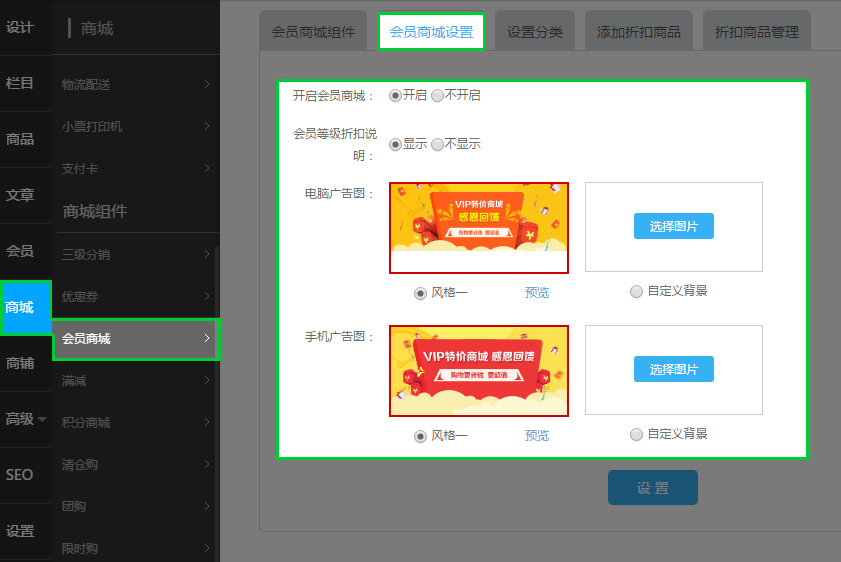
Task: Switch to the 会员商城组件 tab
Action: pos(313,32)
